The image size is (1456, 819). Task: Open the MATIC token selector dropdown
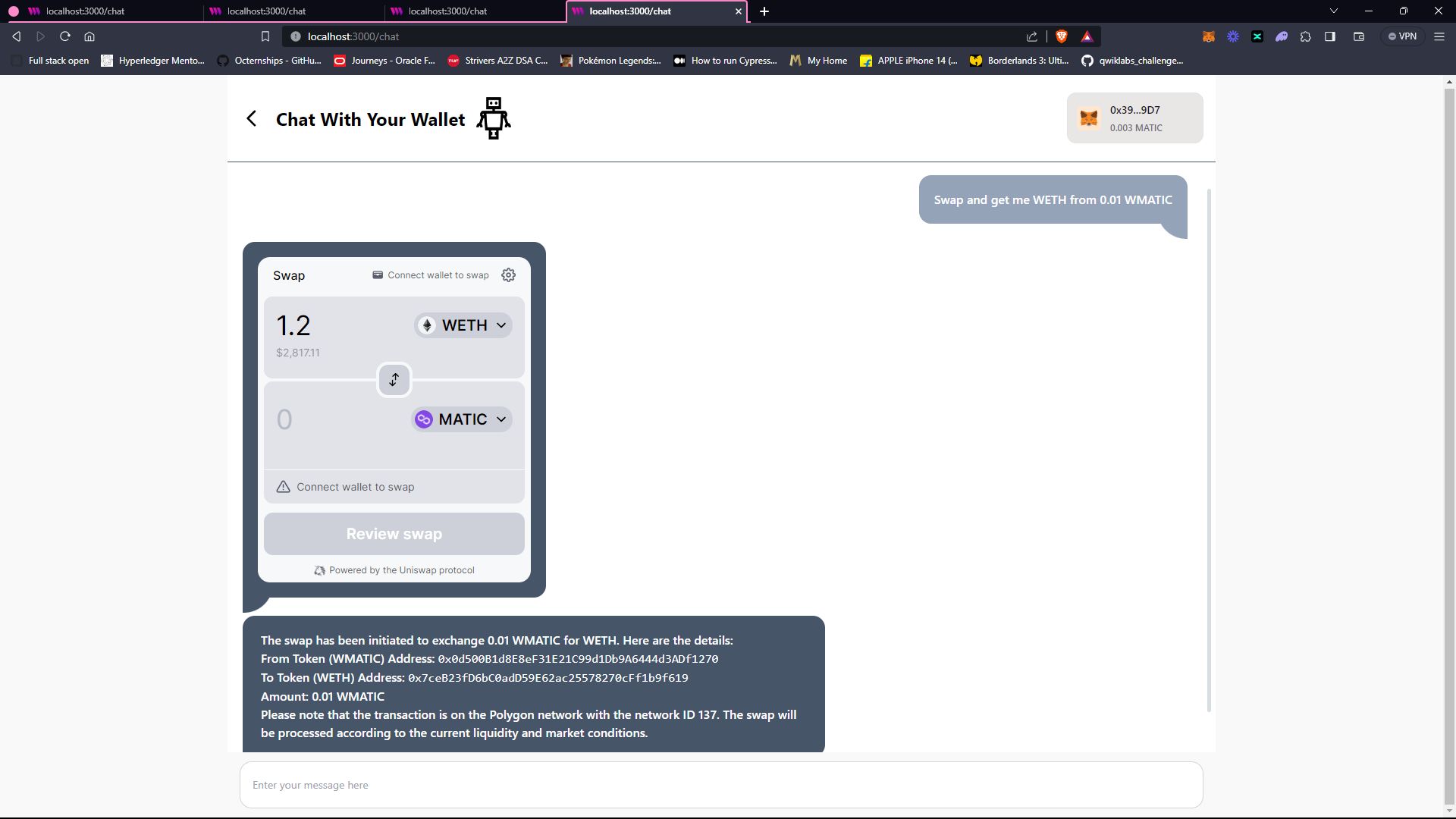[x=461, y=419]
